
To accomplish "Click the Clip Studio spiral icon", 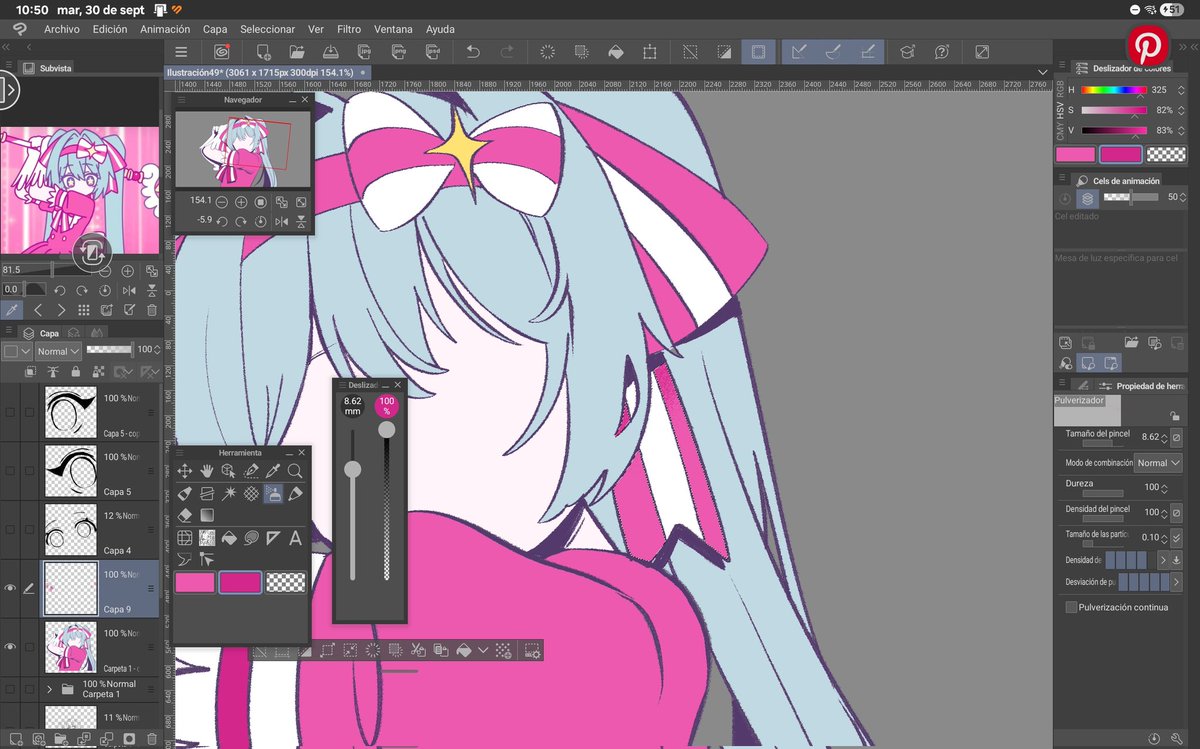I will tap(222, 52).
